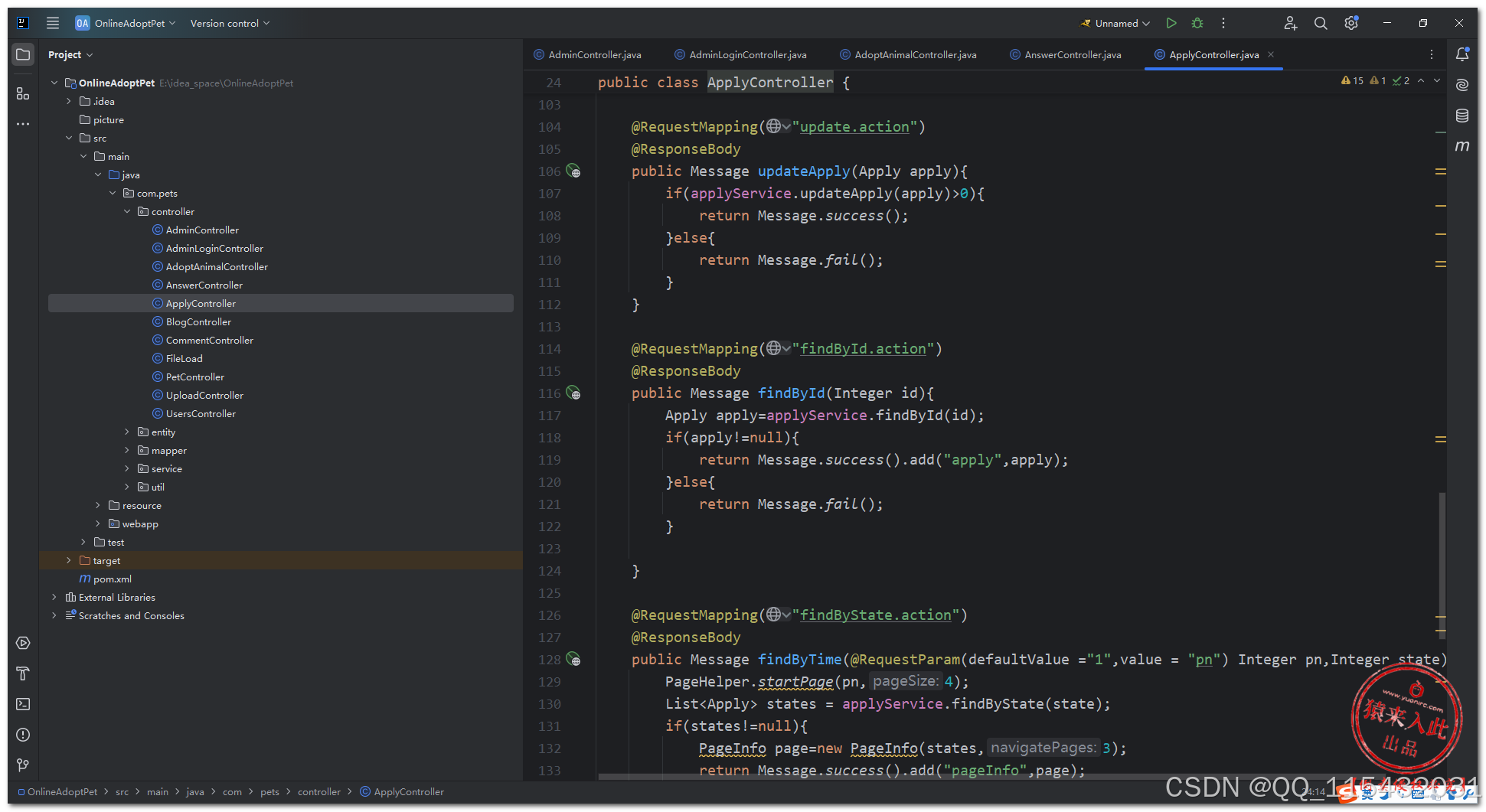Open the update.action mapping link

(854, 127)
